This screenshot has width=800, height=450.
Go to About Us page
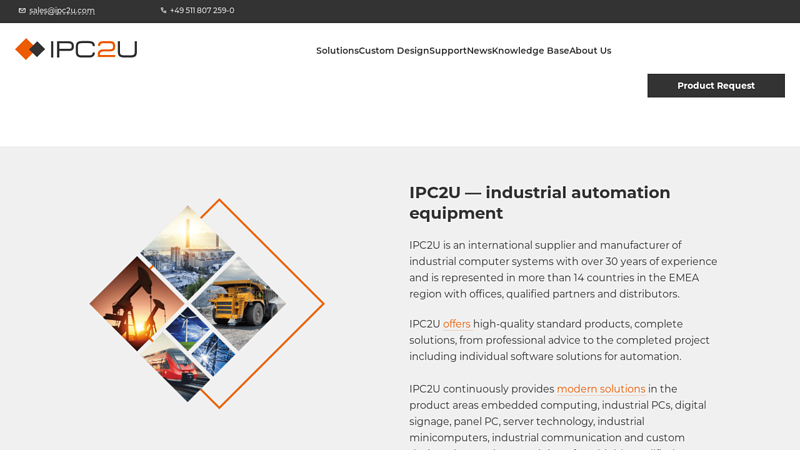pos(590,51)
